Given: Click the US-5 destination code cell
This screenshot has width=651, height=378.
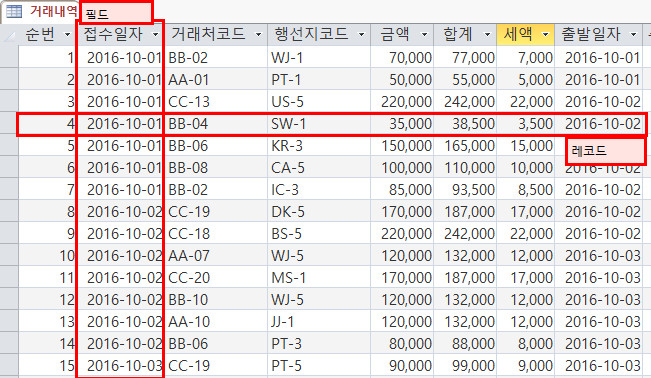Looking at the screenshot, I should 319,101.
